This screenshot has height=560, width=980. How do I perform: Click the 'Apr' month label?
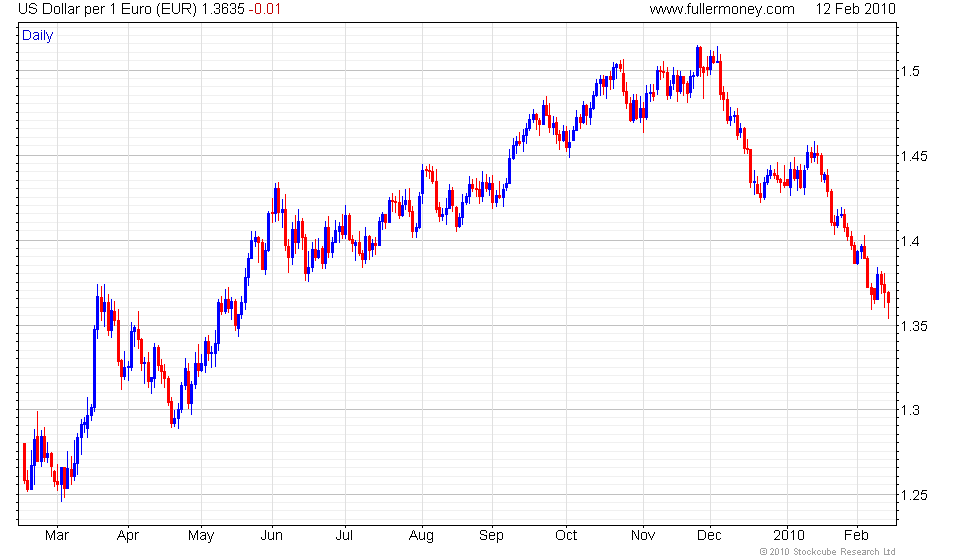128,536
